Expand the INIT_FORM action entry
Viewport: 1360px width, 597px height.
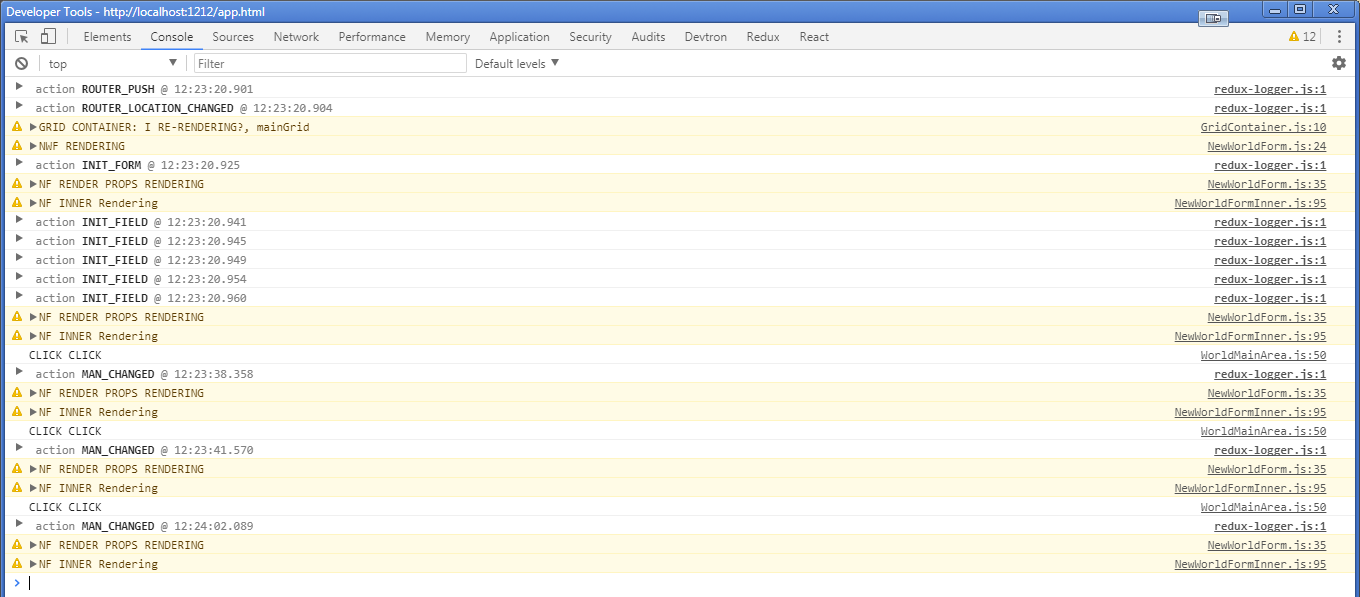tap(19, 164)
